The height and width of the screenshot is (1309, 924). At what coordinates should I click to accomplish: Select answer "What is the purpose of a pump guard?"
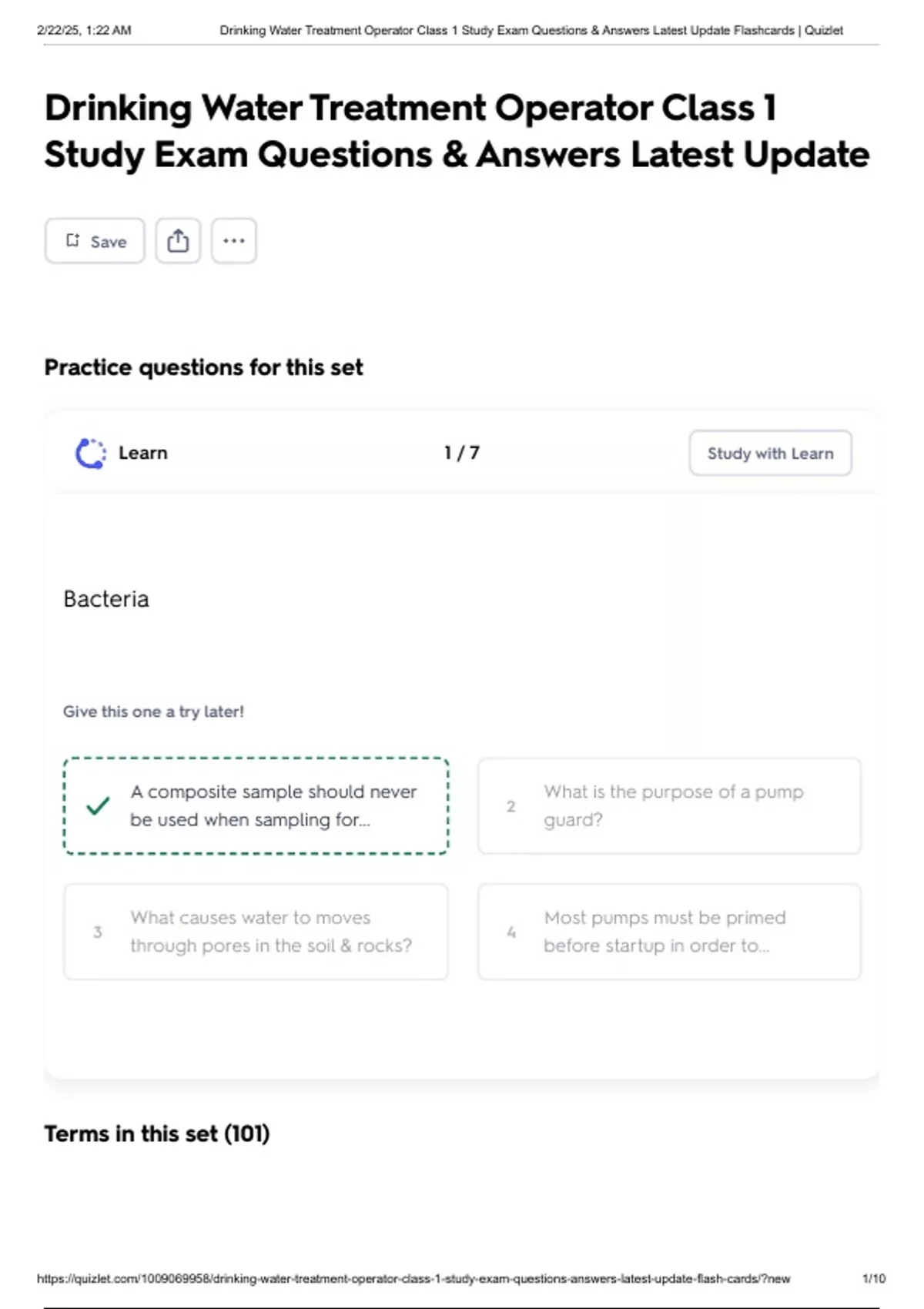(x=669, y=806)
